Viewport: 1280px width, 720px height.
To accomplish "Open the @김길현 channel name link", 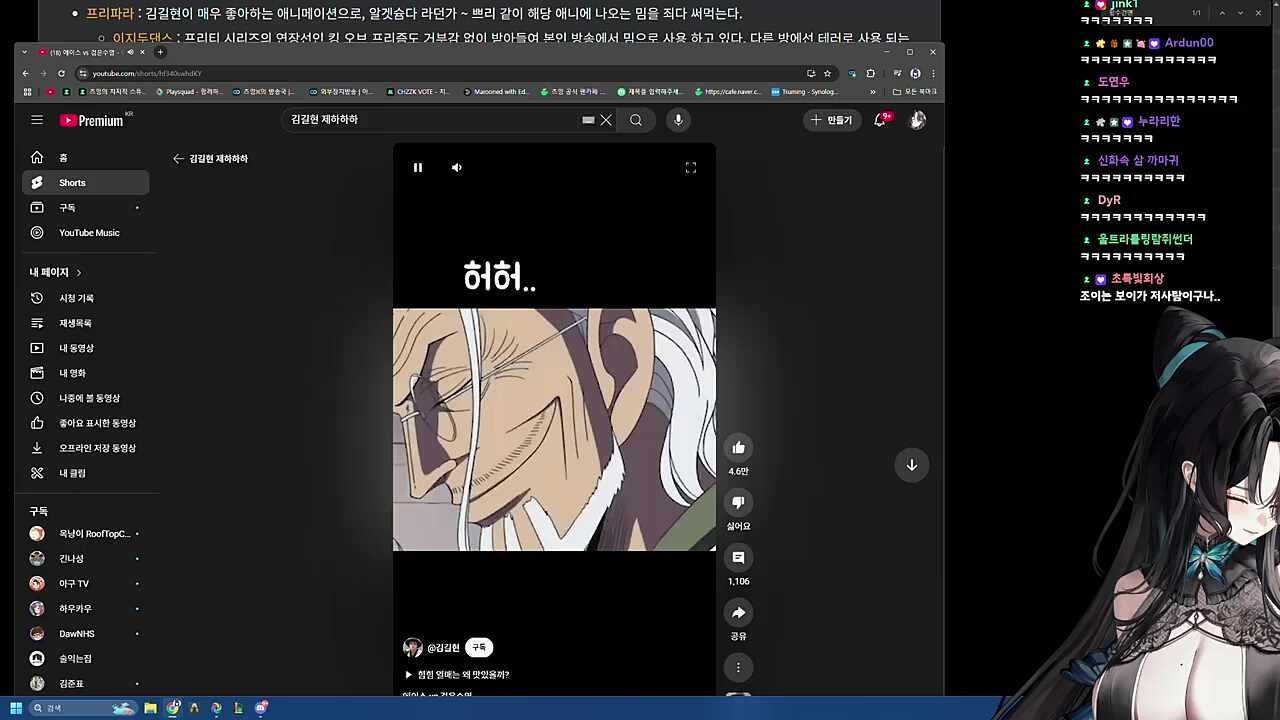I will coord(443,648).
